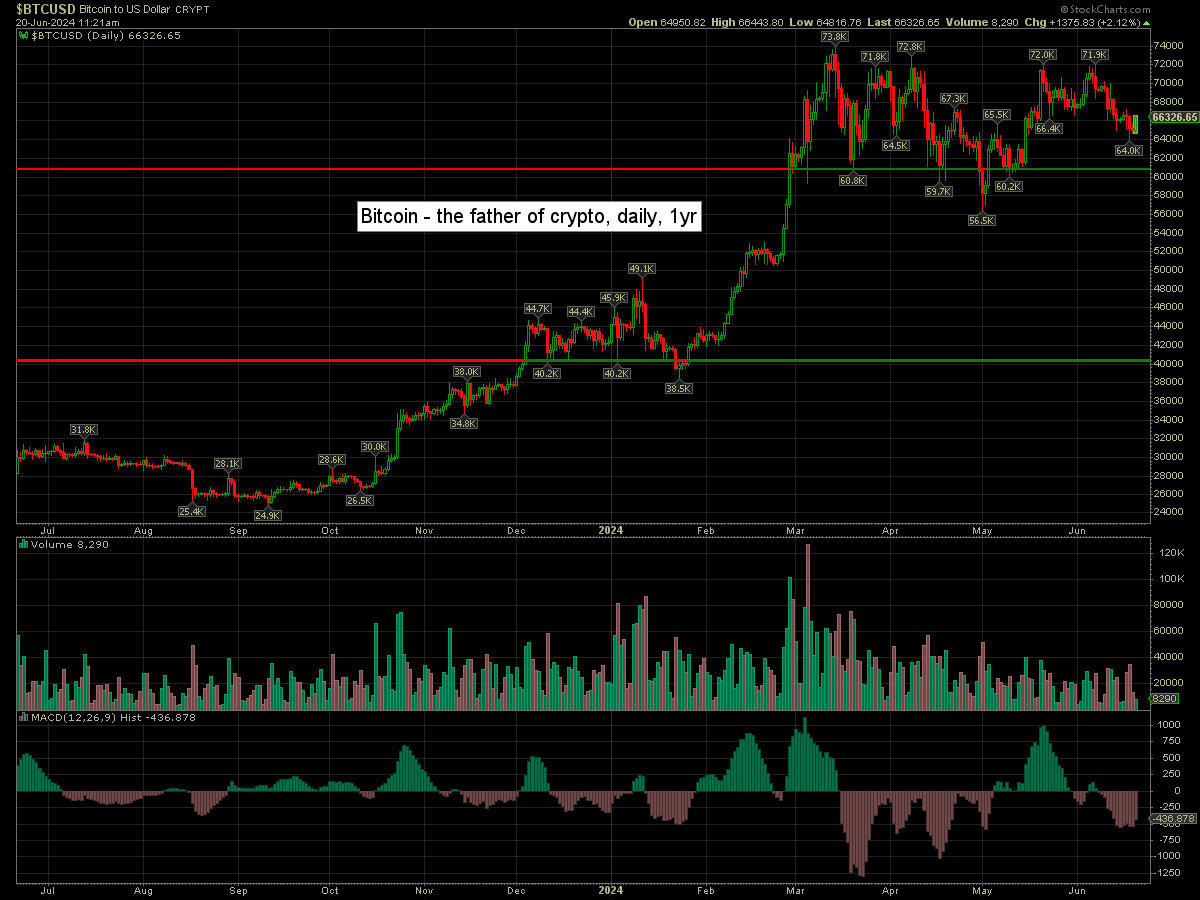The height and width of the screenshot is (900, 1200).
Task: Click the green support line near 40000
Action: [x=900, y=360]
